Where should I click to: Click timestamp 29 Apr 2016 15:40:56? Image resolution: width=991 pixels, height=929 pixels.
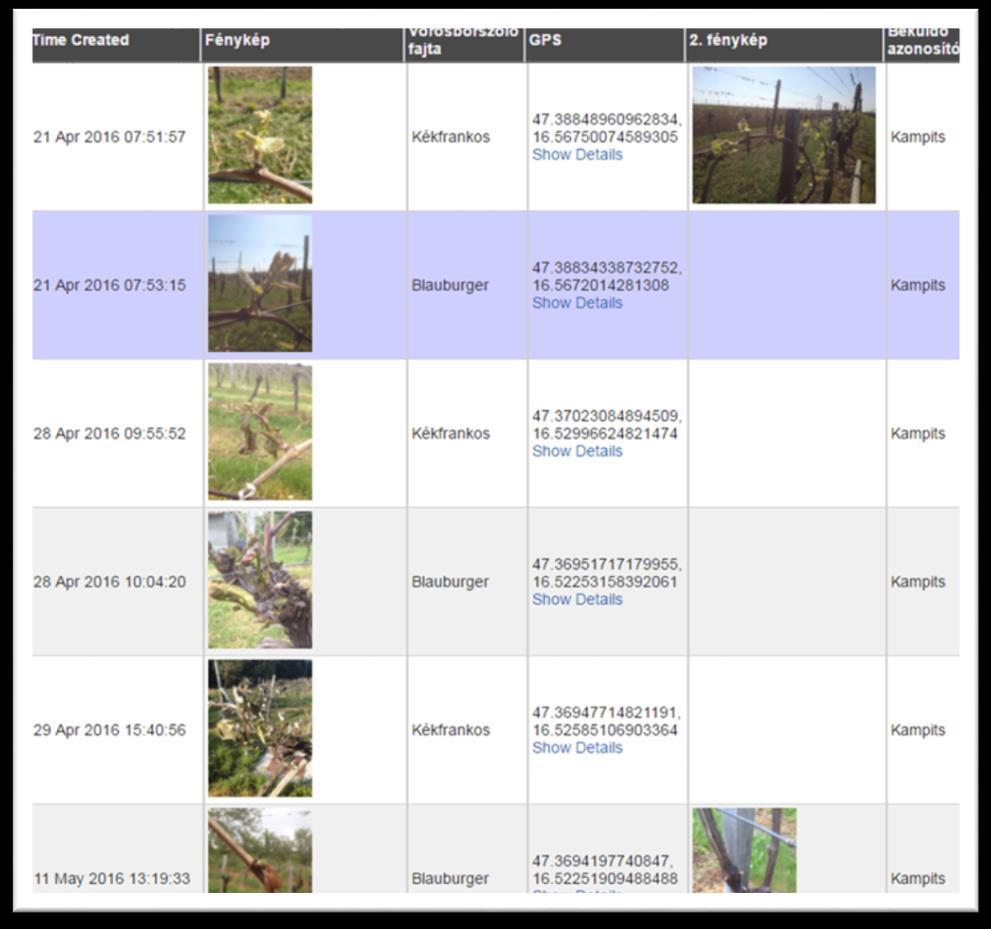(109, 730)
